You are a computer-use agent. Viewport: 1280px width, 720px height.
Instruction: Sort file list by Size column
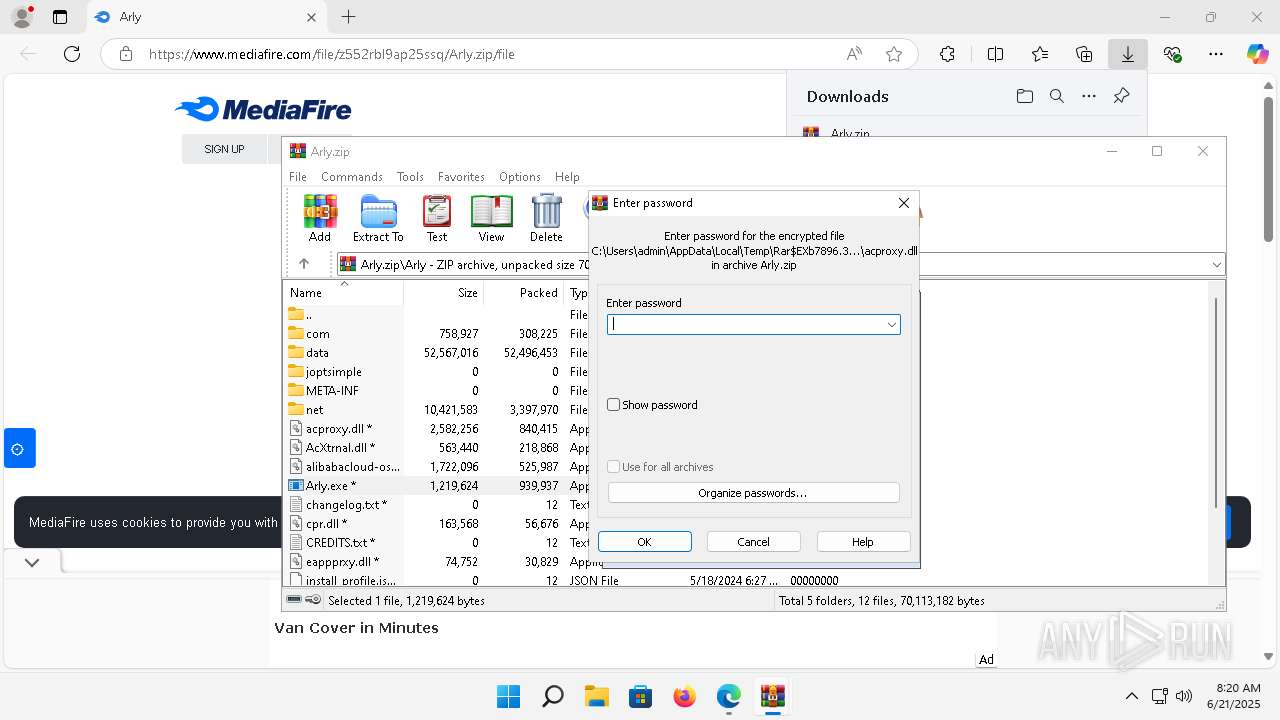pos(444,293)
